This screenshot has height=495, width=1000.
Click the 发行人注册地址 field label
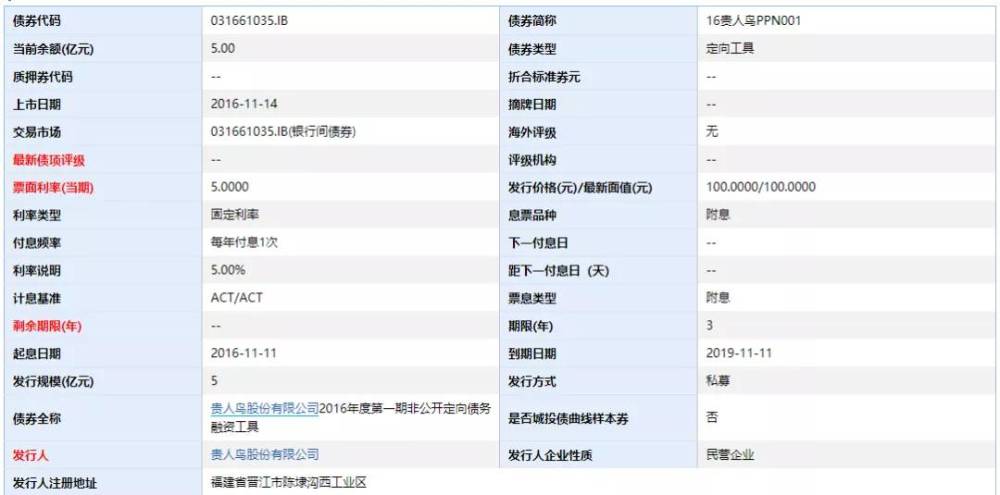55,483
